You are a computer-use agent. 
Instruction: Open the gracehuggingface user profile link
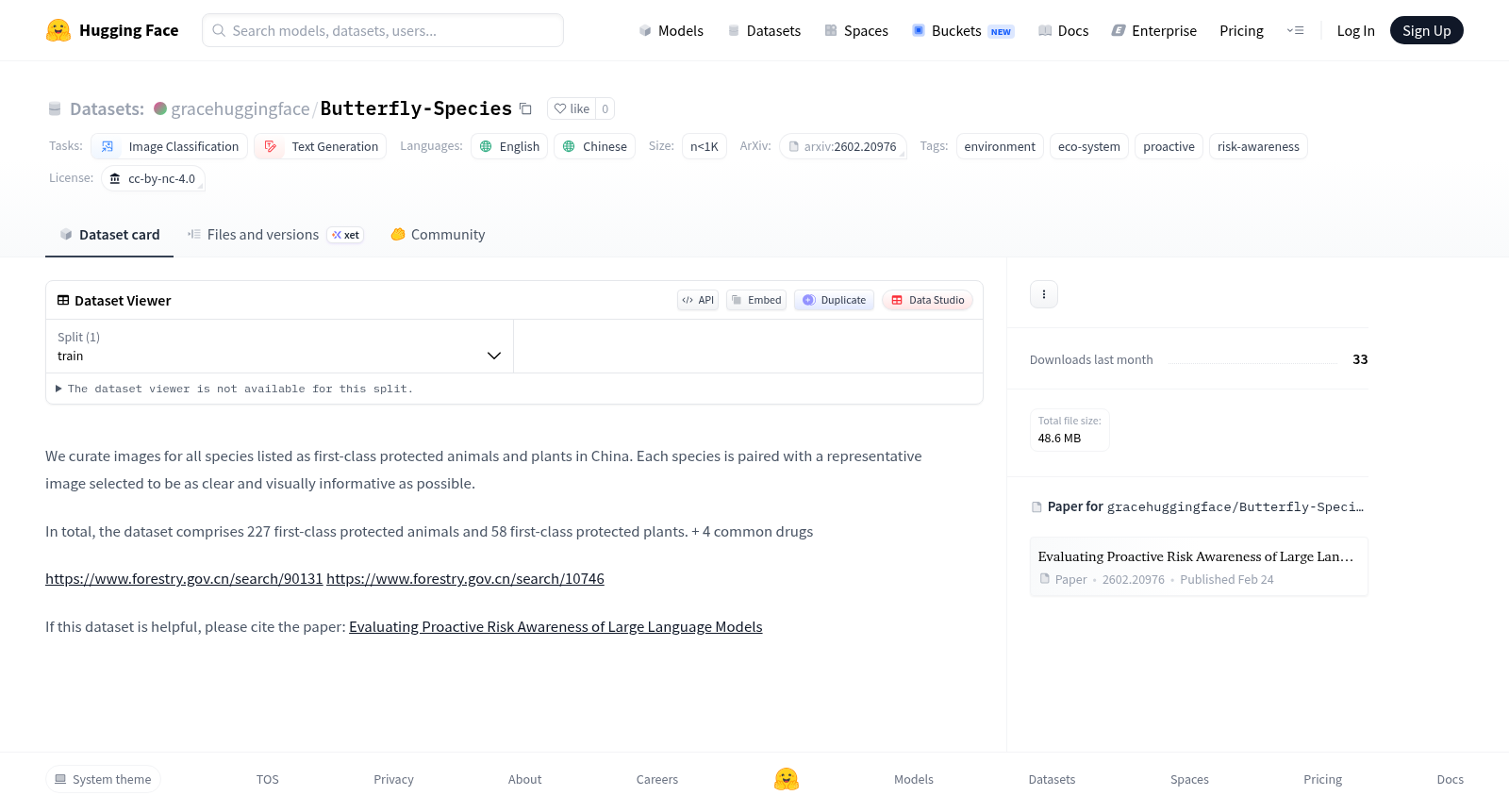tap(240, 108)
